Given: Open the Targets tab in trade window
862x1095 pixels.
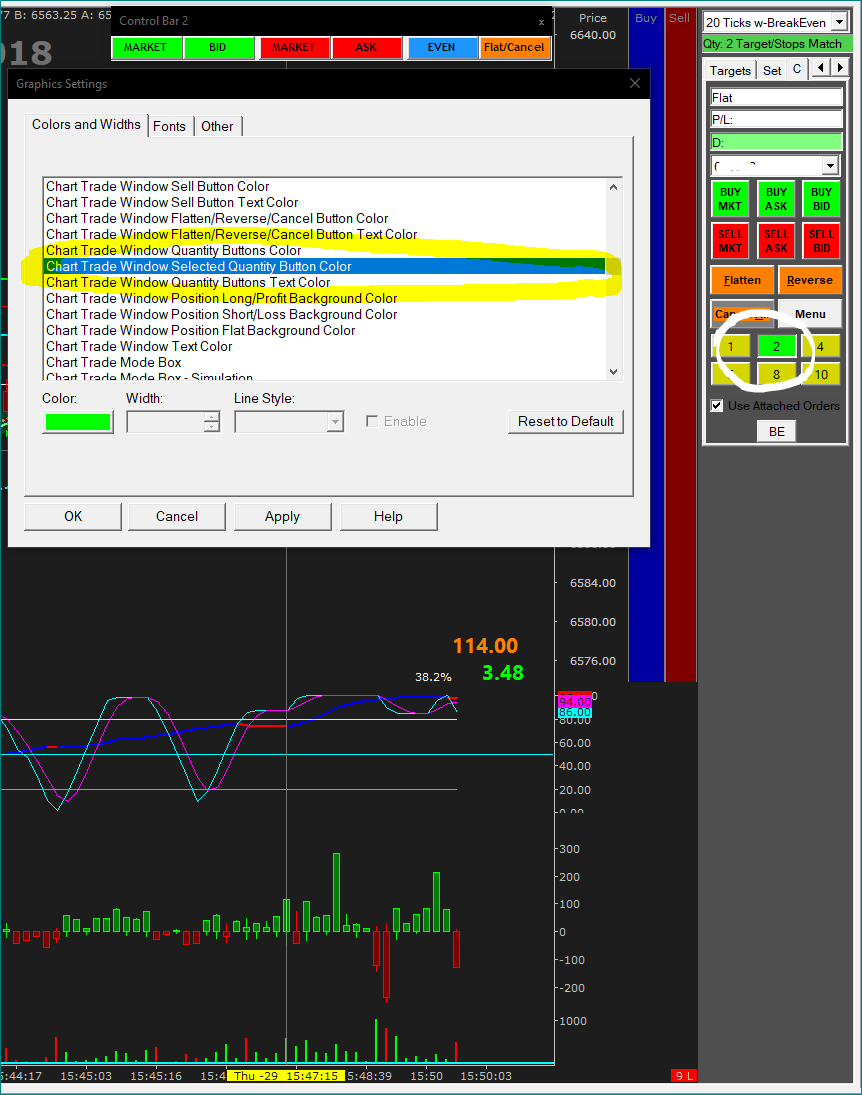Looking at the screenshot, I should point(730,70).
